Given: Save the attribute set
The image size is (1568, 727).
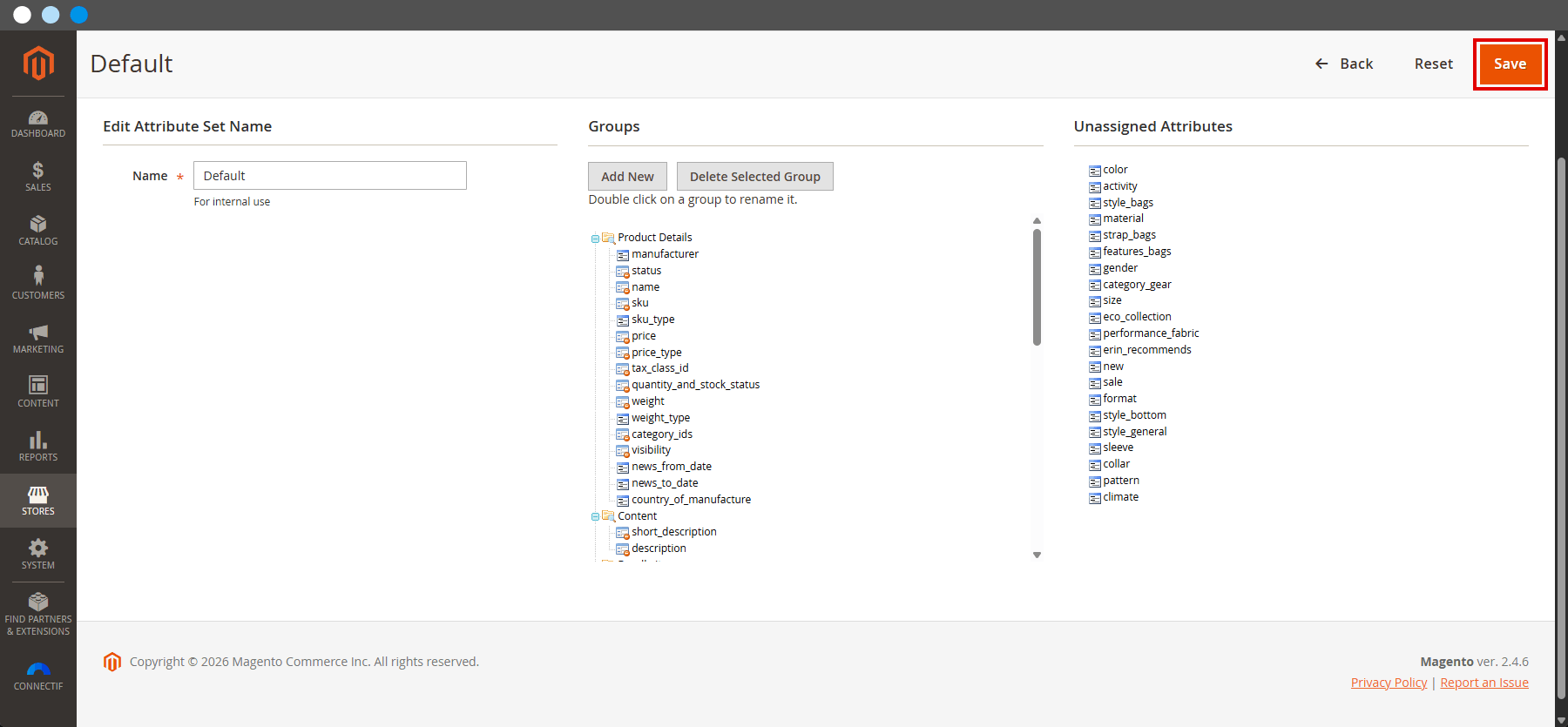Looking at the screenshot, I should click(x=1510, y=64).
